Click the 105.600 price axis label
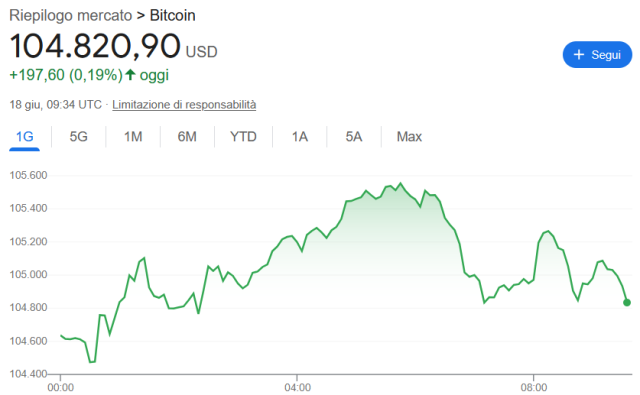 point(28,175)
